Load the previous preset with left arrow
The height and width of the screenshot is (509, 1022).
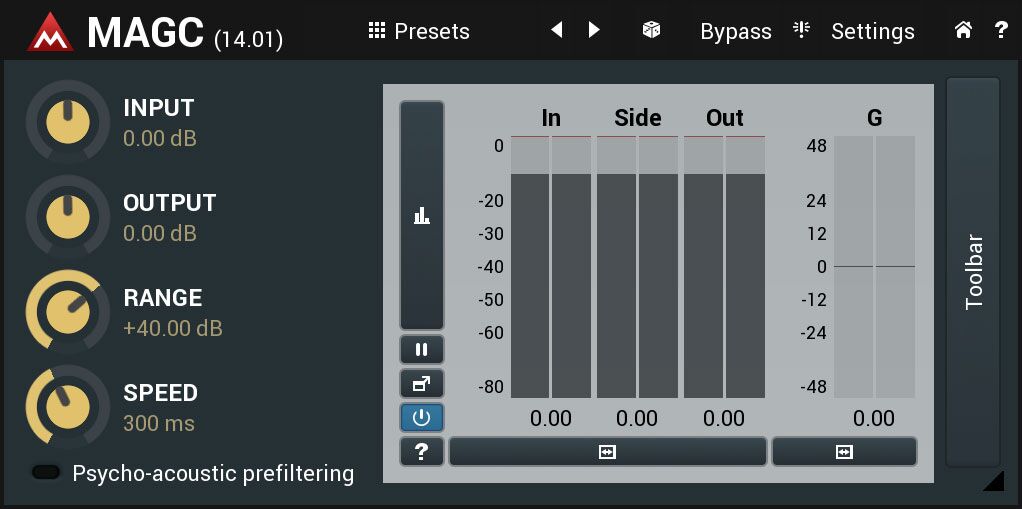click(557, 30)
